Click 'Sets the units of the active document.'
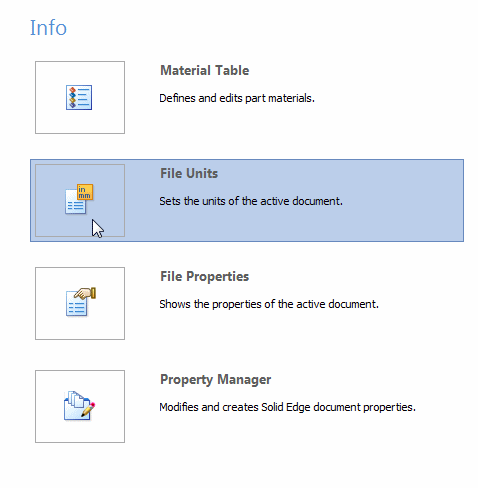Image resolution: width=478 pixels, height=488 pixels. pyautogui.click(x=251, y=201)
